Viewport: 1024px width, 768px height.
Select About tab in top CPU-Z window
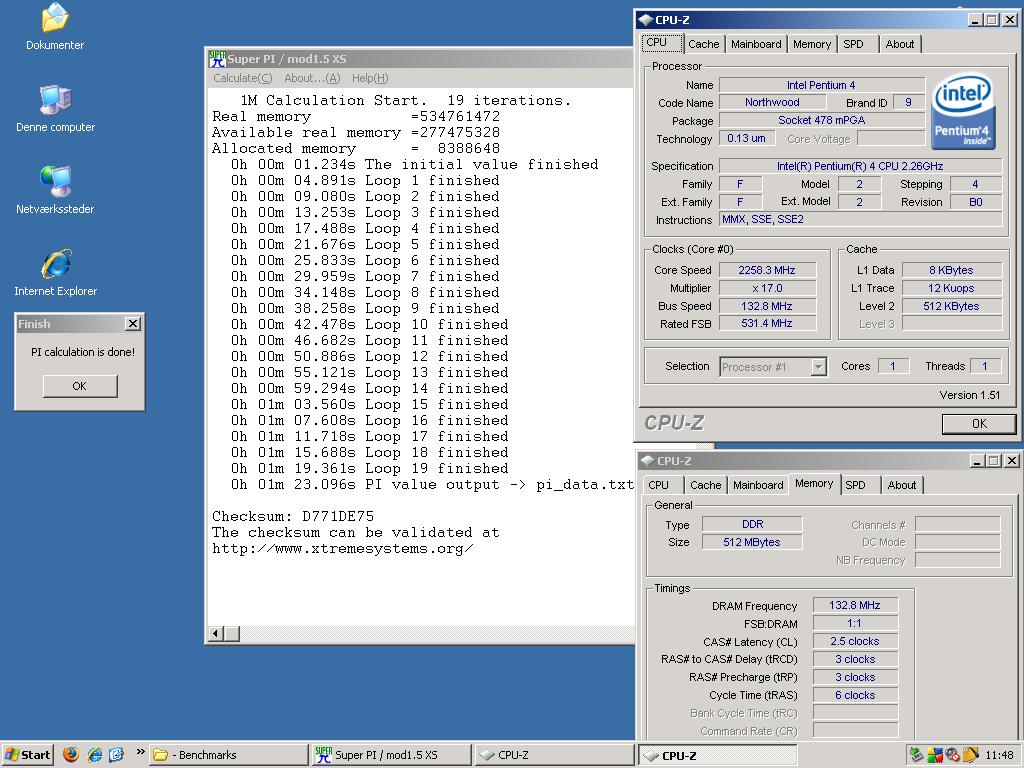coord(899,44)
